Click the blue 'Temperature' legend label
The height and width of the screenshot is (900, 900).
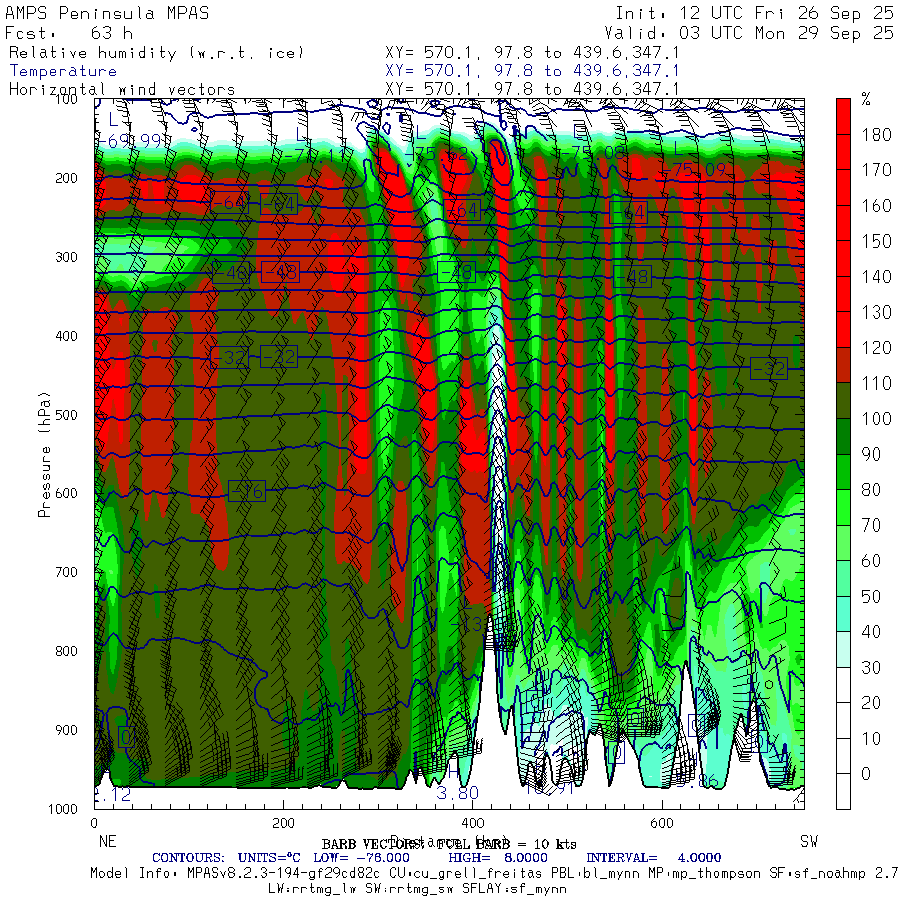(x=63, y=71)
